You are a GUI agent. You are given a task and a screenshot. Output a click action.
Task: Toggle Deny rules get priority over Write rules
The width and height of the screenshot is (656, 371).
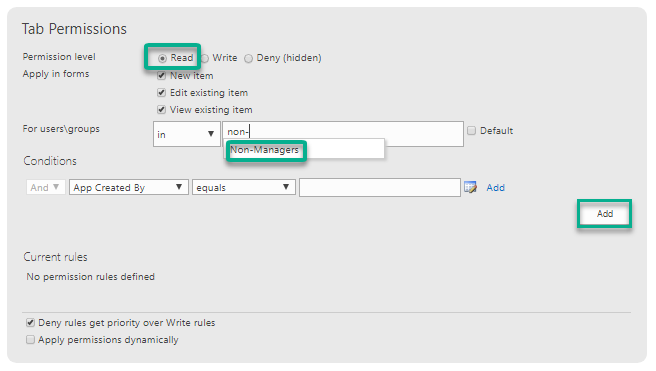(30, 322)
